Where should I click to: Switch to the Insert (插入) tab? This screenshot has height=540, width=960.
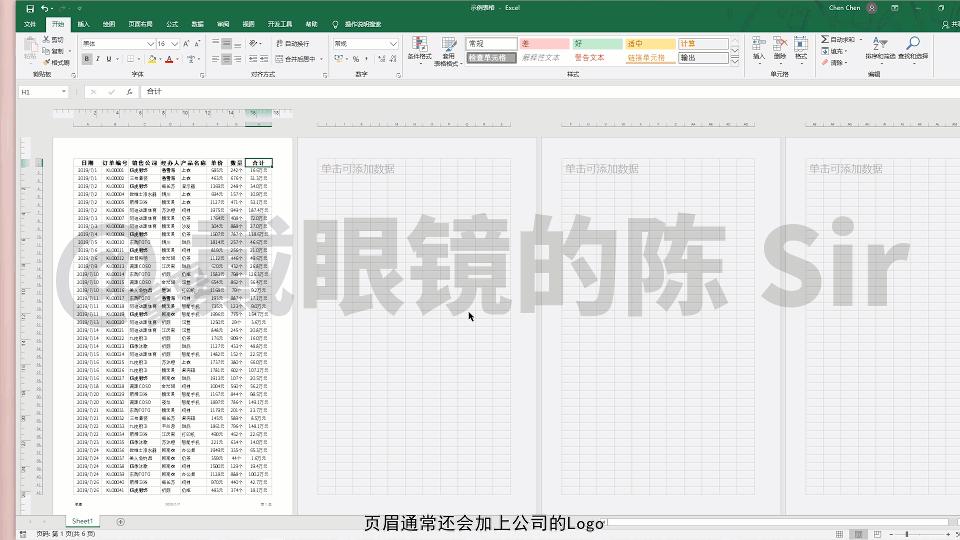84,24
